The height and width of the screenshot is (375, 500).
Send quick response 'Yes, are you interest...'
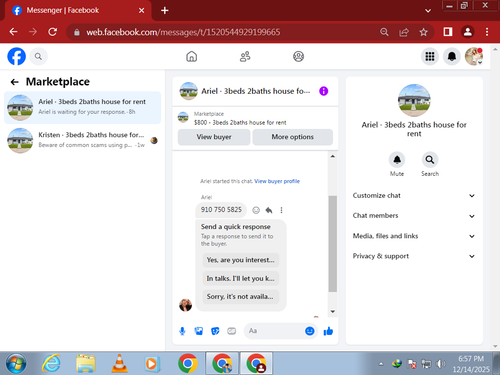point(241,260)
